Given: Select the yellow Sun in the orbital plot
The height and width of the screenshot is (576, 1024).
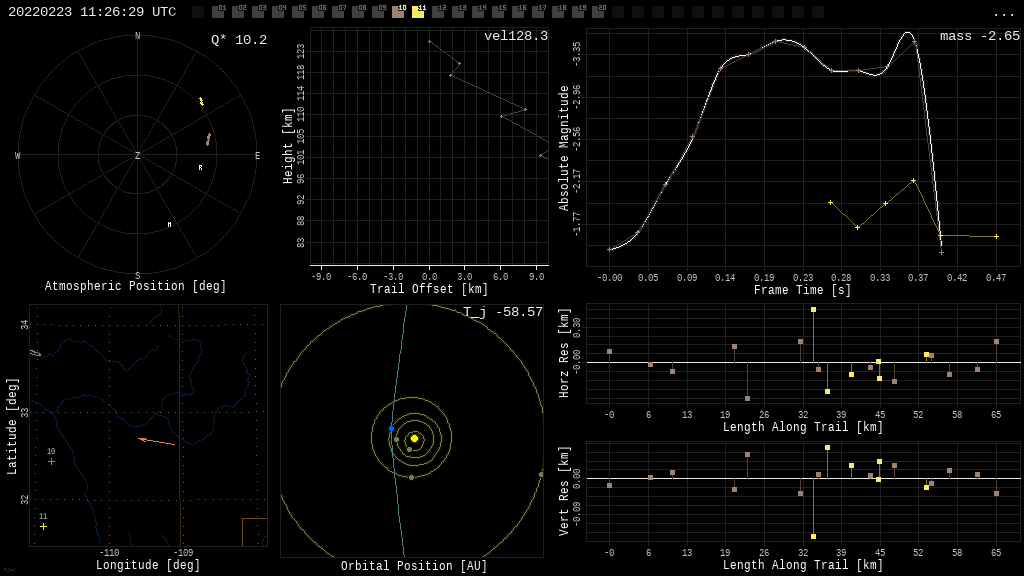Looking at the screenshot, I should [x=414, y=438].
